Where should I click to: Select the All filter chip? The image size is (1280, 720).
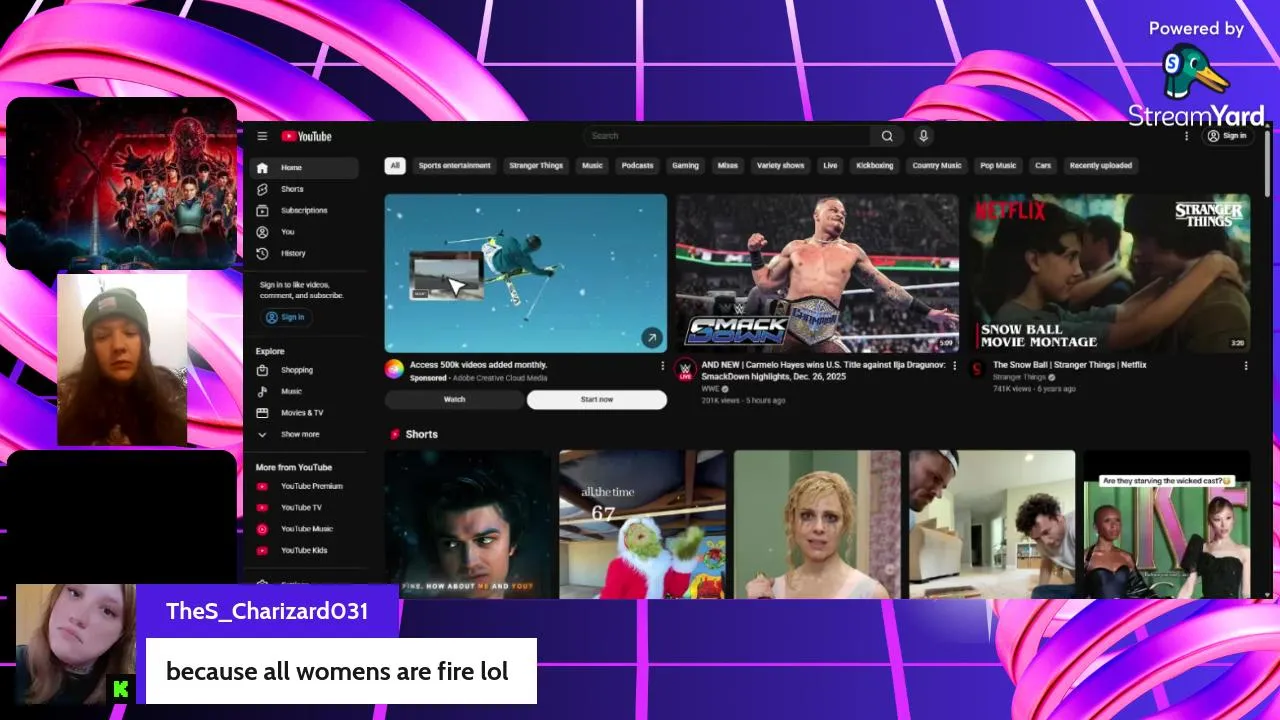[395, 166]
